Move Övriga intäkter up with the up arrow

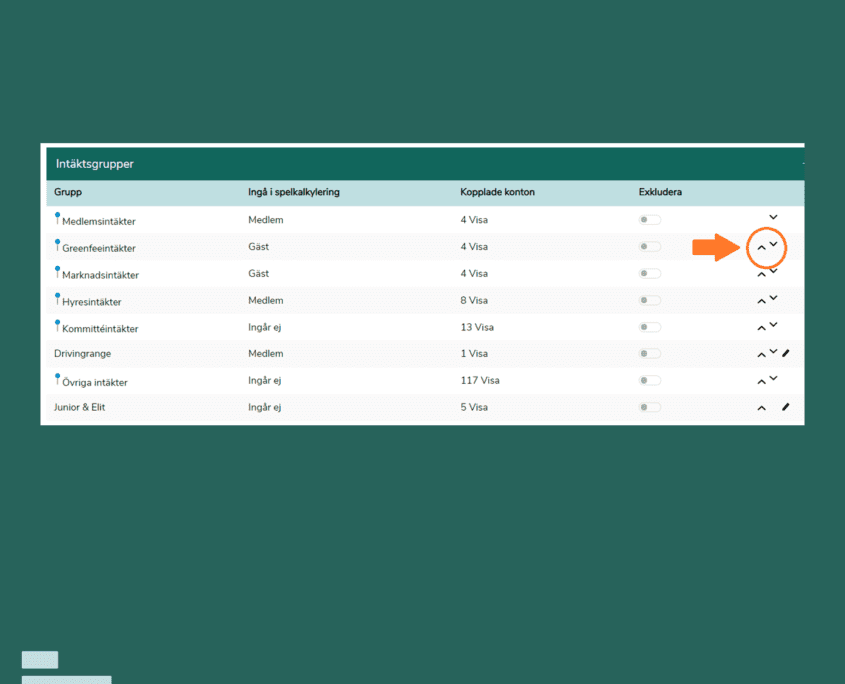coord(761,381)
